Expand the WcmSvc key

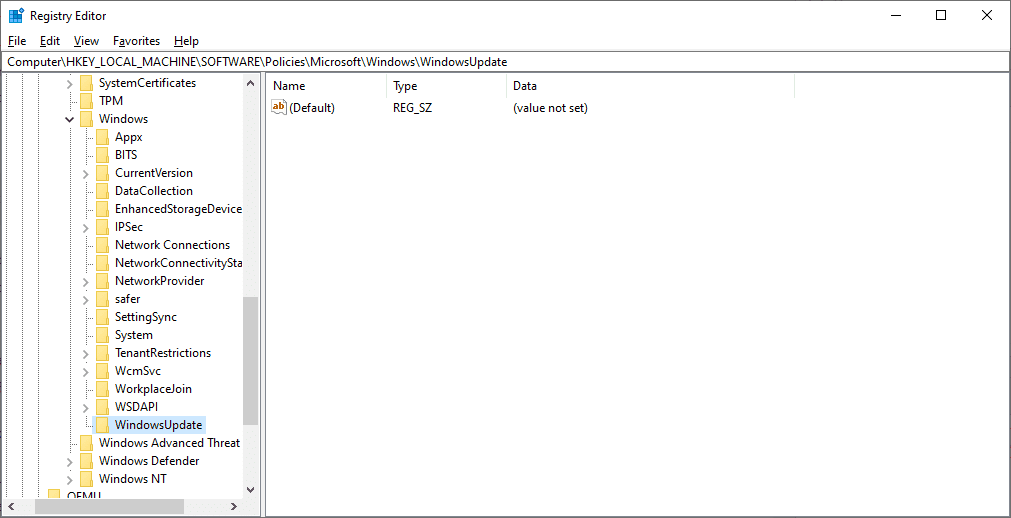coord(86,372)
